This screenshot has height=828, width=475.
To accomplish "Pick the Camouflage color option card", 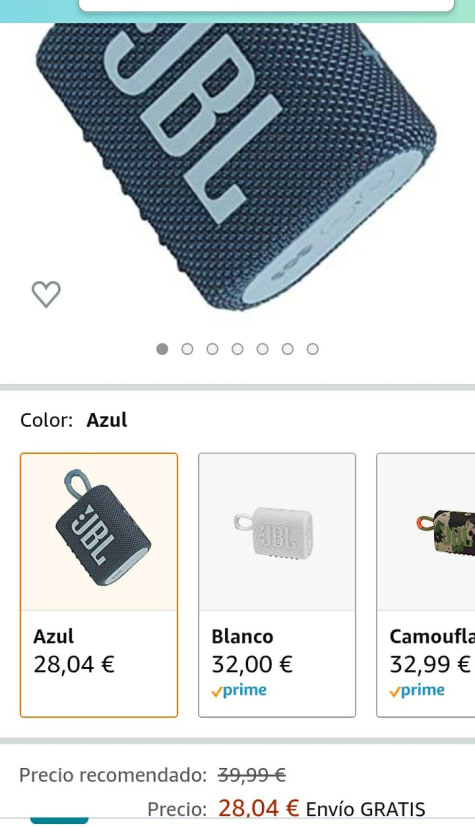I will [425, 585].
